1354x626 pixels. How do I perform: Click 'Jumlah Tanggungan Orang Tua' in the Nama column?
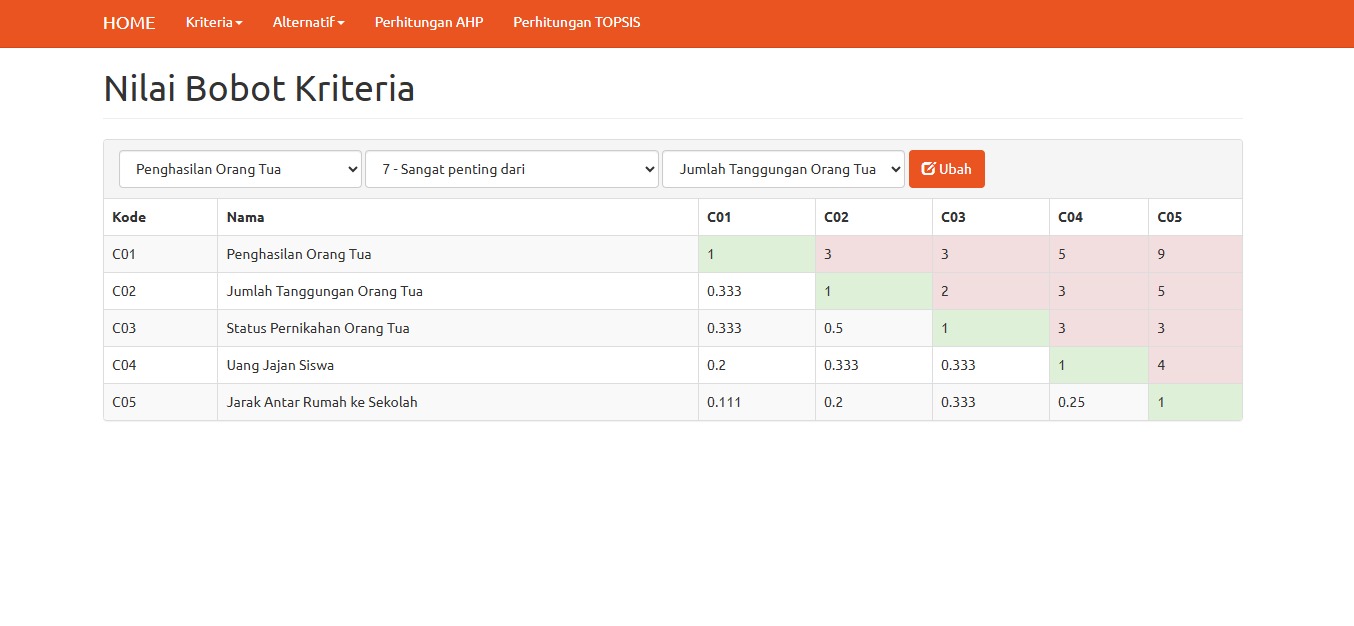click(x=325, y=291)
